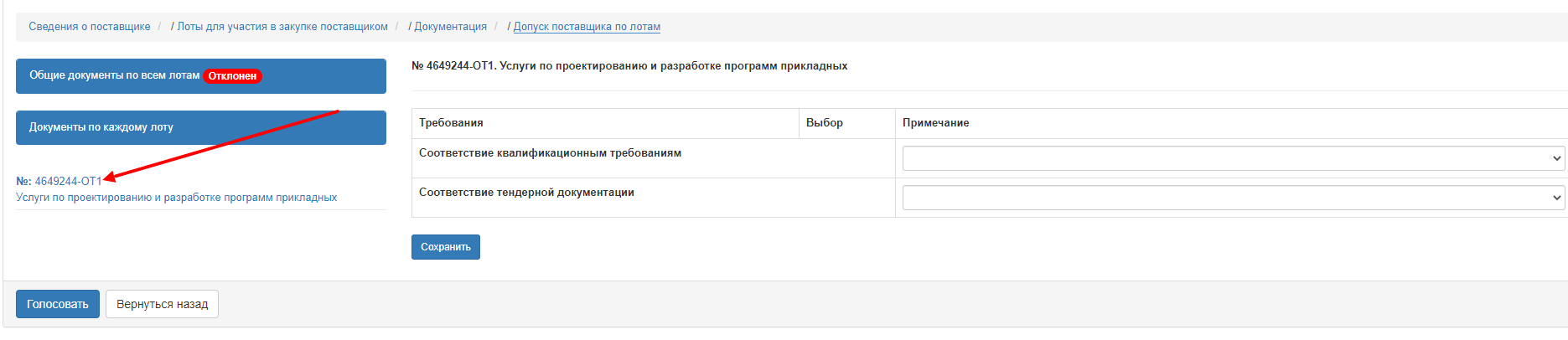The height and width of the screenshot is (340, 1568).
Task: Click the Вернуться назад button
Action: point(162,304)
